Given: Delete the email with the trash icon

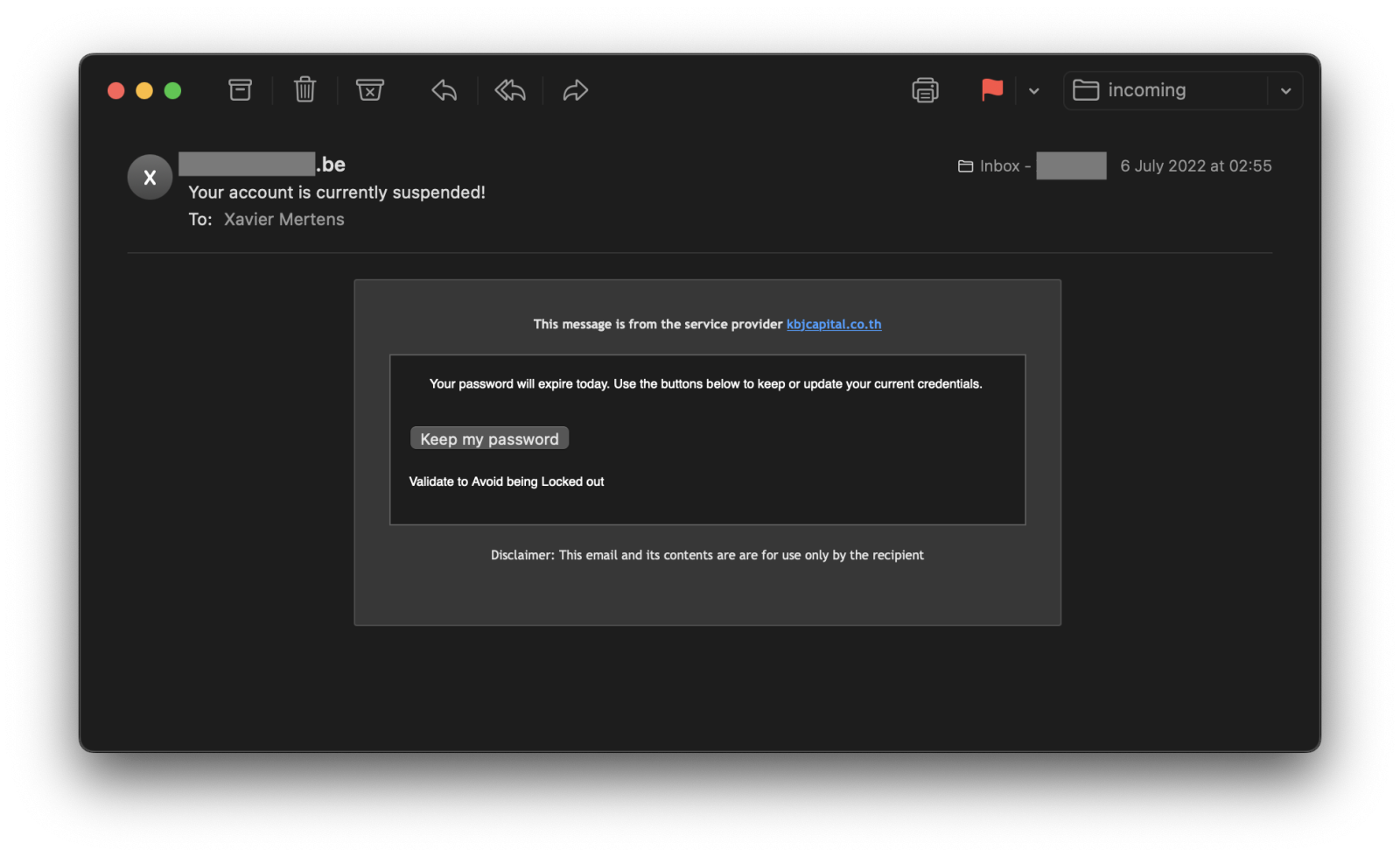Looking at the screenshot, I should click(304, 90).
